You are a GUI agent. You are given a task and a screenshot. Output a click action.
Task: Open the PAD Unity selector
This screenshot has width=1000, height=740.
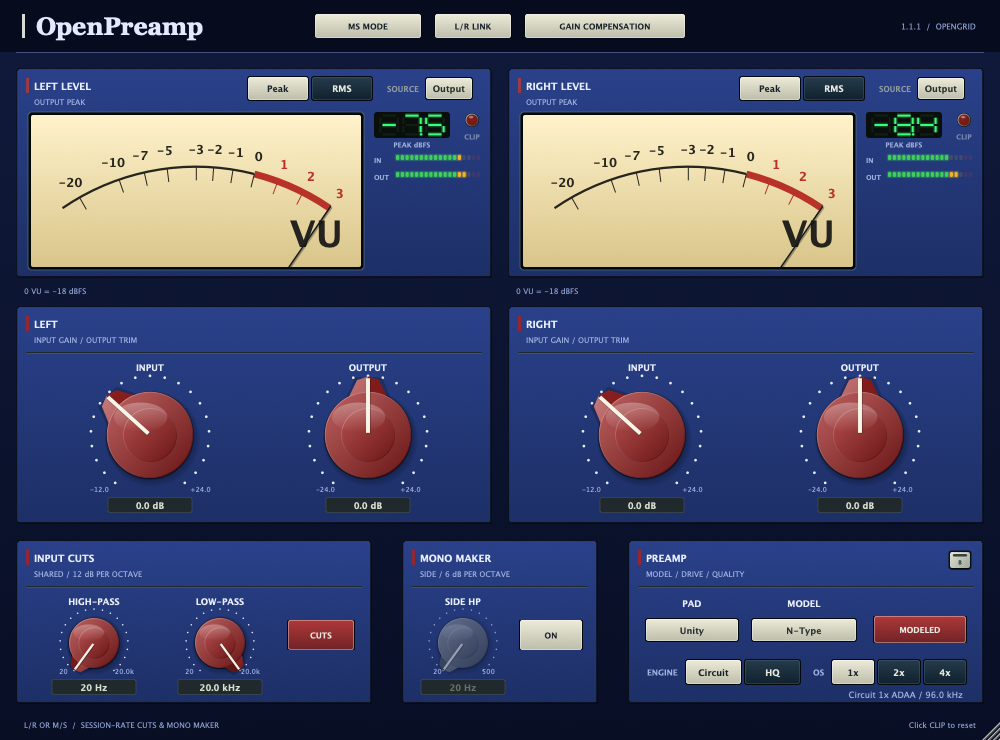coord(692,630)
